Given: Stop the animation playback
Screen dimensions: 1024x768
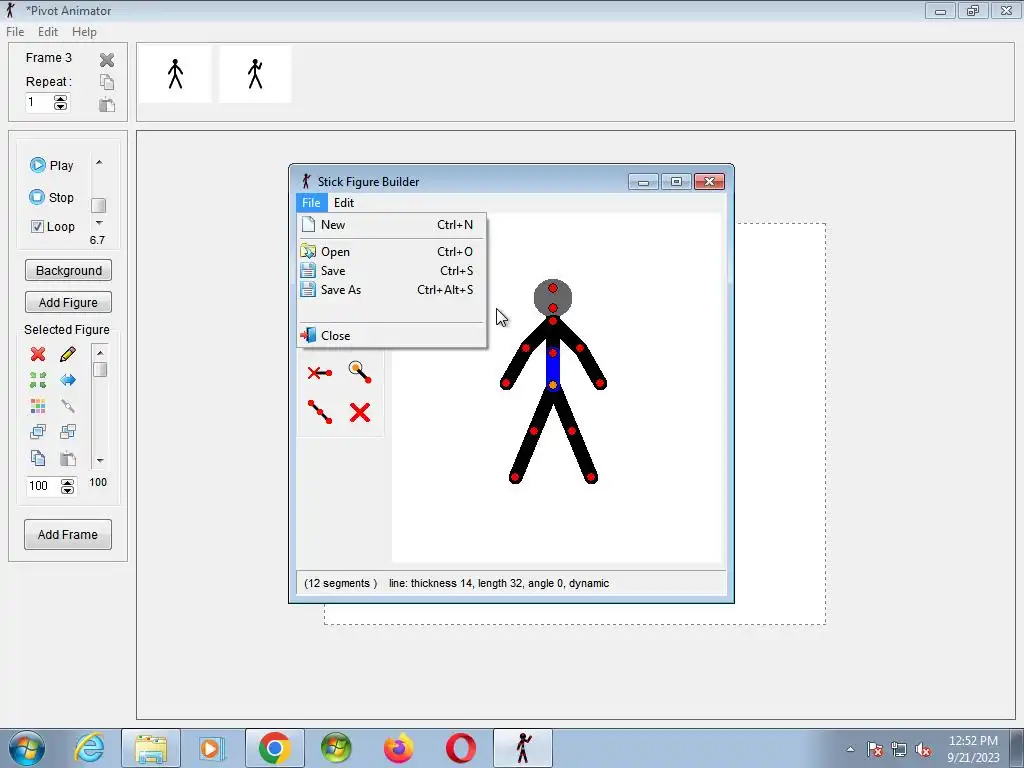Looking at the screenshot, I should [52, 197].
